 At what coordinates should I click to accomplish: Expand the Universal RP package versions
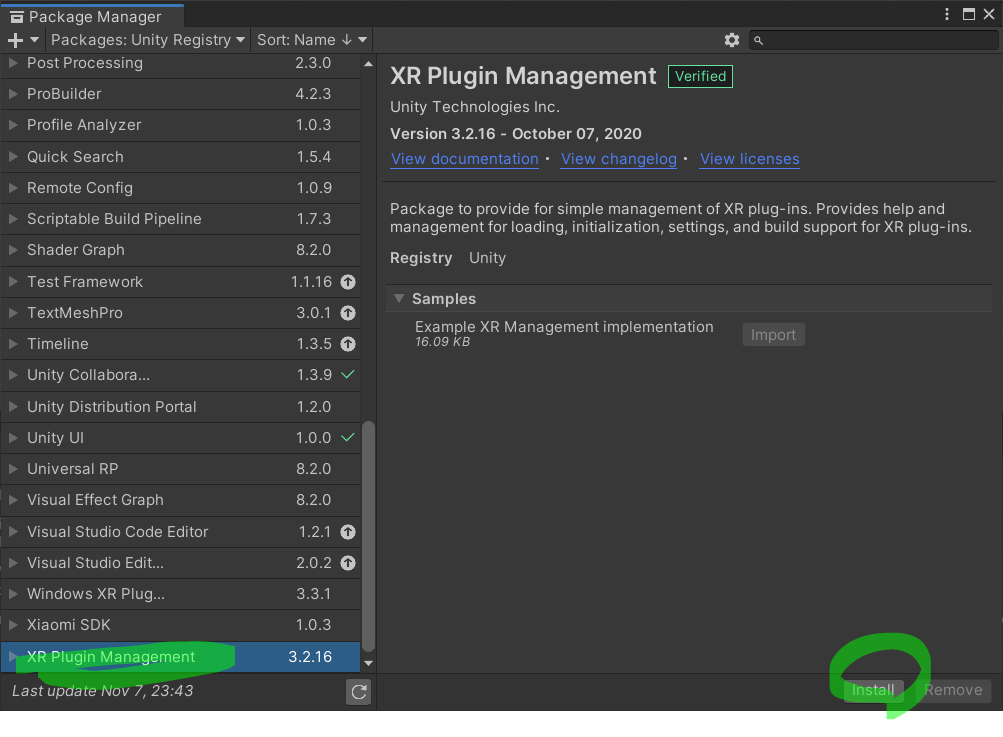tap(13, 469)
